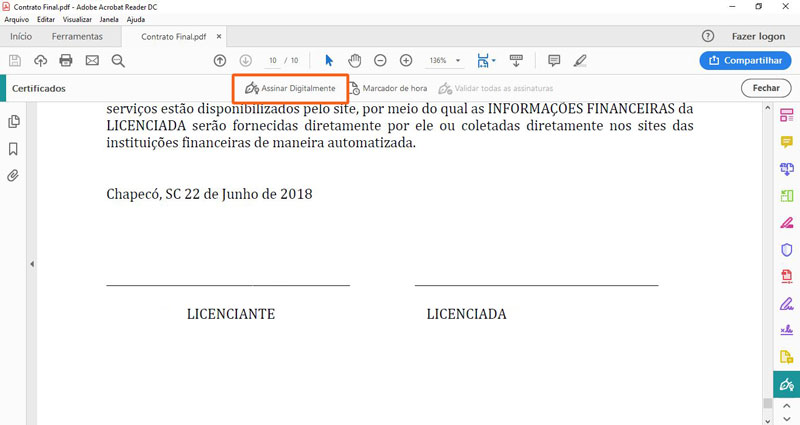The image size is (800, 425).
Task: Collapse the left navigation pane arrow
Action: pos(32,264)
